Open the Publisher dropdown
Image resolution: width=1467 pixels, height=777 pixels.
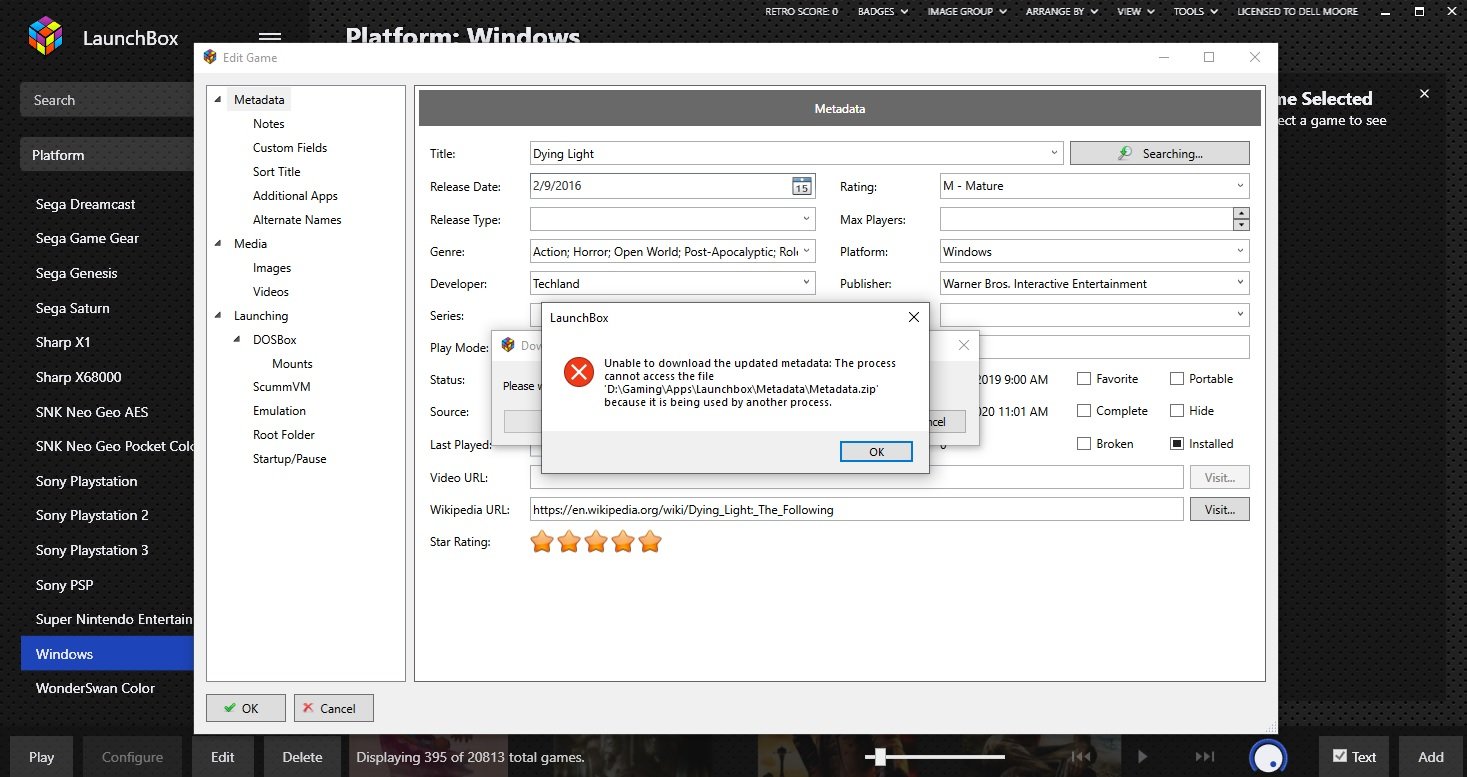tap(1240, 283)
